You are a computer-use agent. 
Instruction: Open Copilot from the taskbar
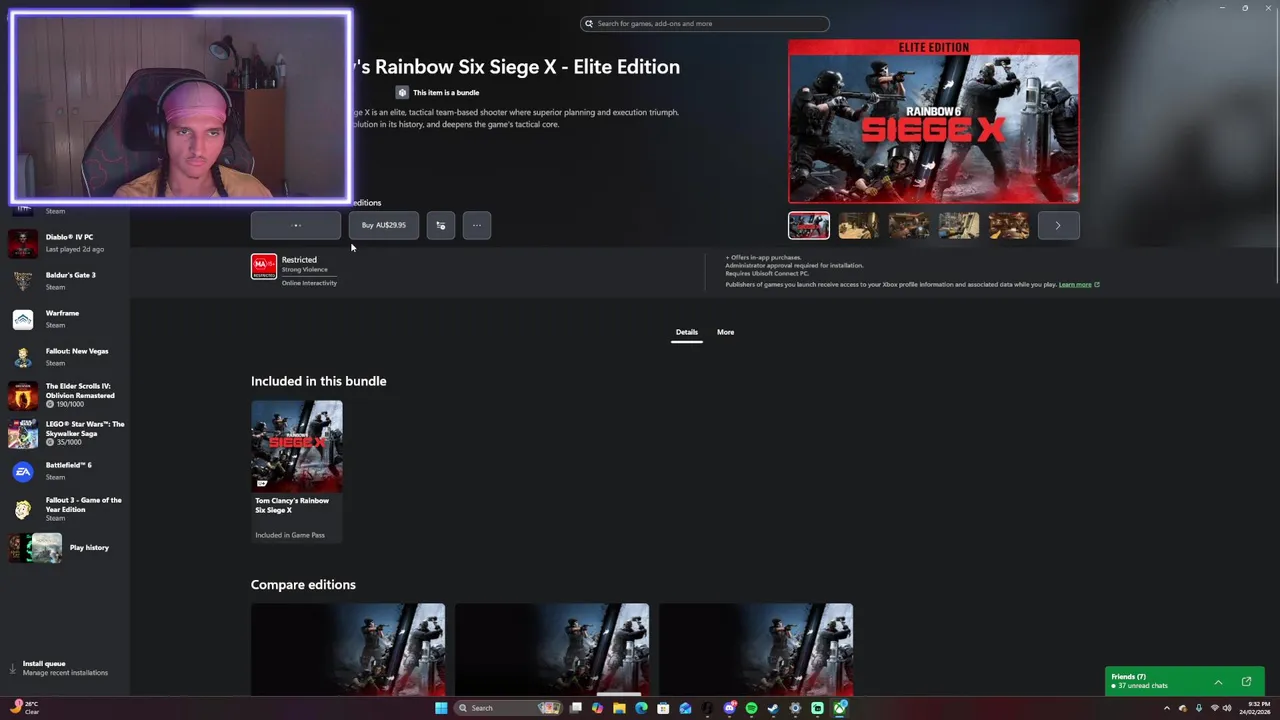click(x=598, y=708)
